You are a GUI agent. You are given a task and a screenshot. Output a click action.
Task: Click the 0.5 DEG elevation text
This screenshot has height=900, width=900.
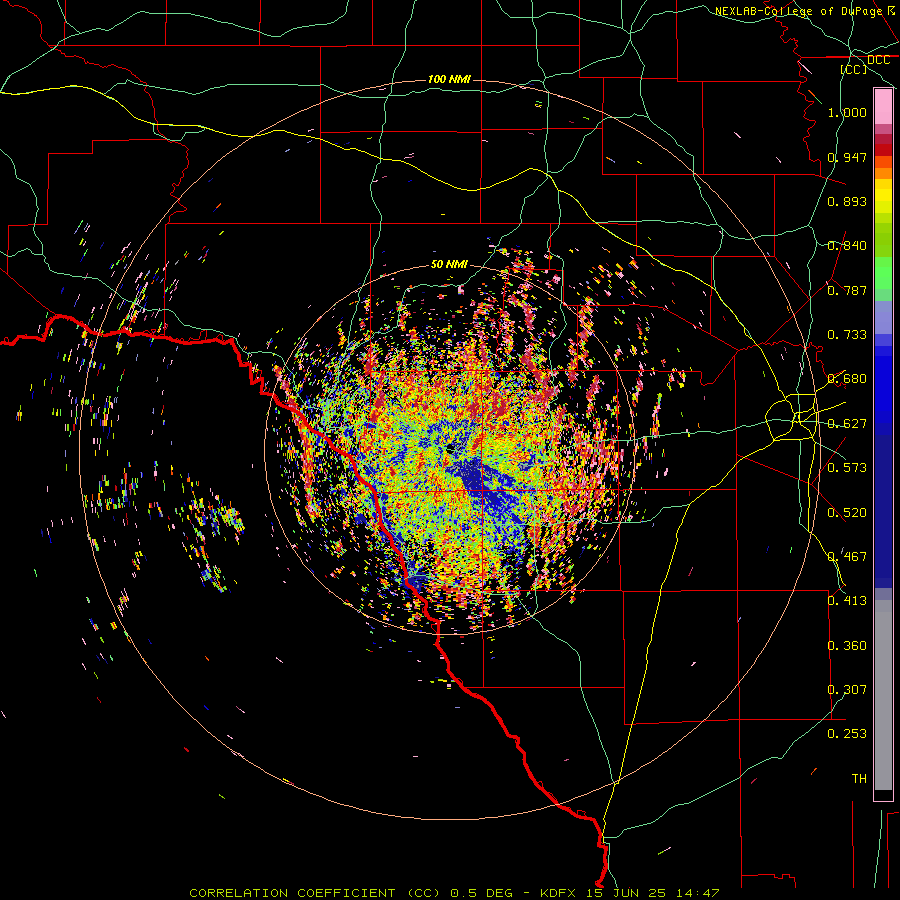(x=482, y=893)
